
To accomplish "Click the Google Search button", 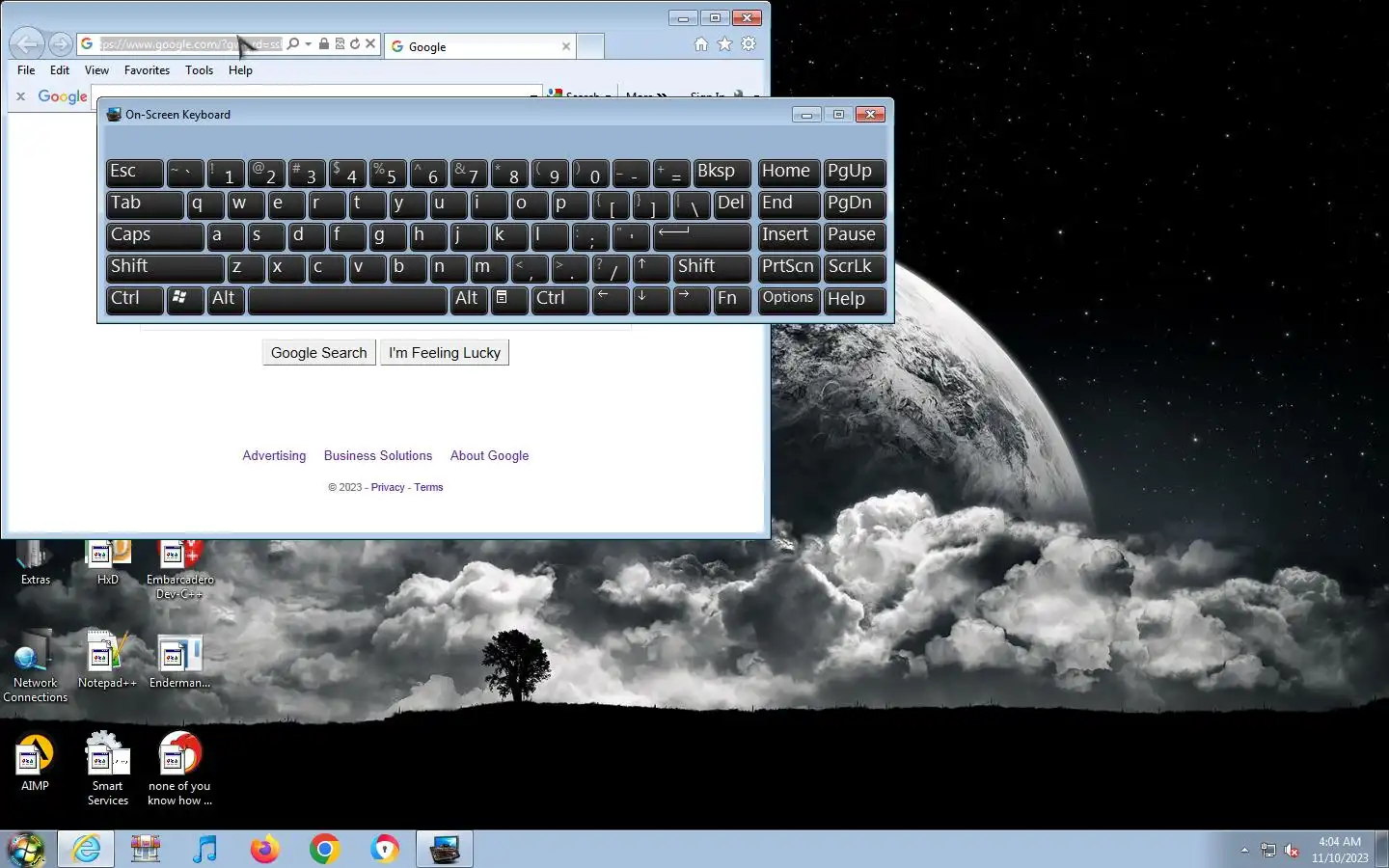I will [319, 353].
